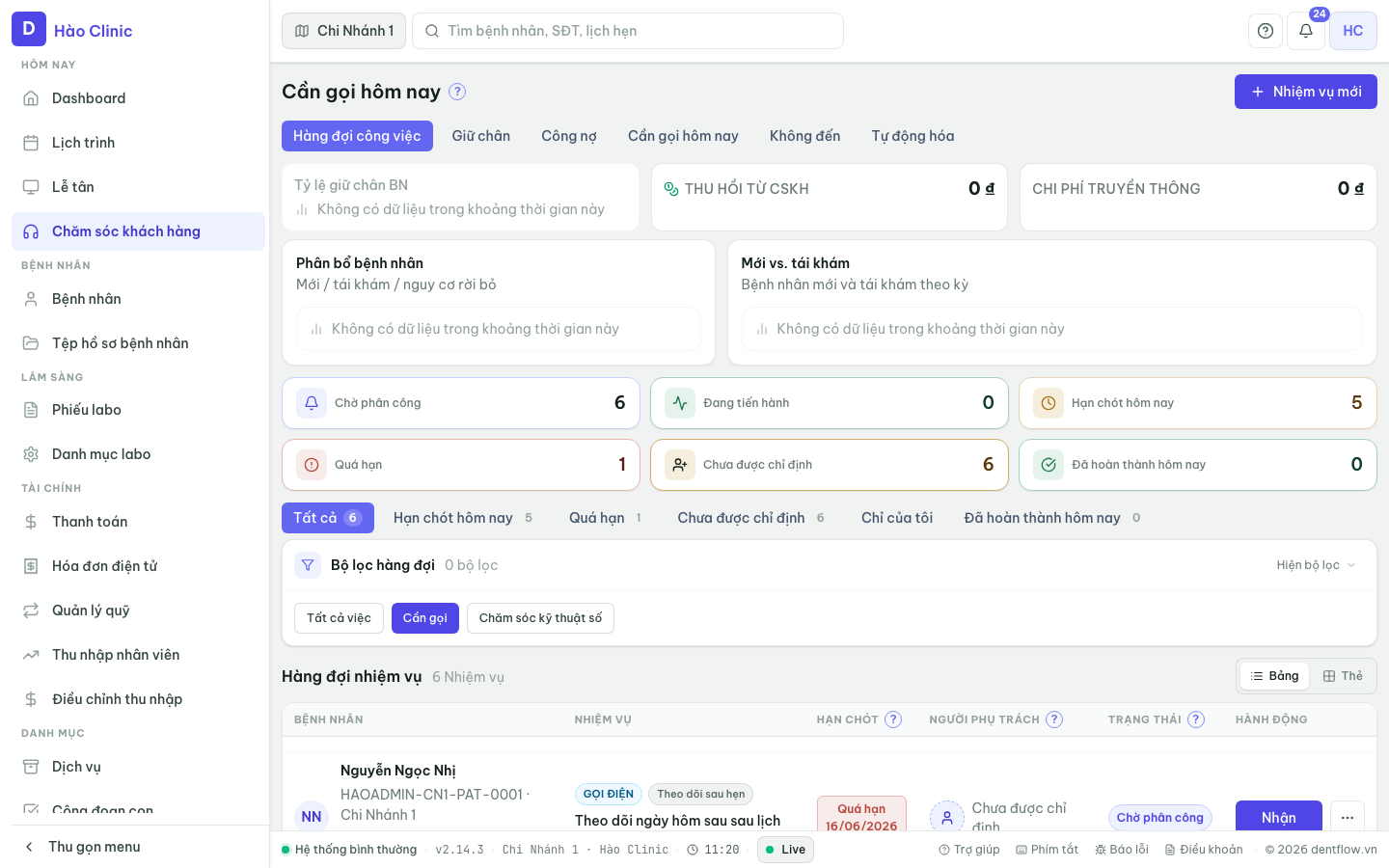Toggle the Live status indicator
The height and width of the screenshot is (868, 1389).
point(785,850)
